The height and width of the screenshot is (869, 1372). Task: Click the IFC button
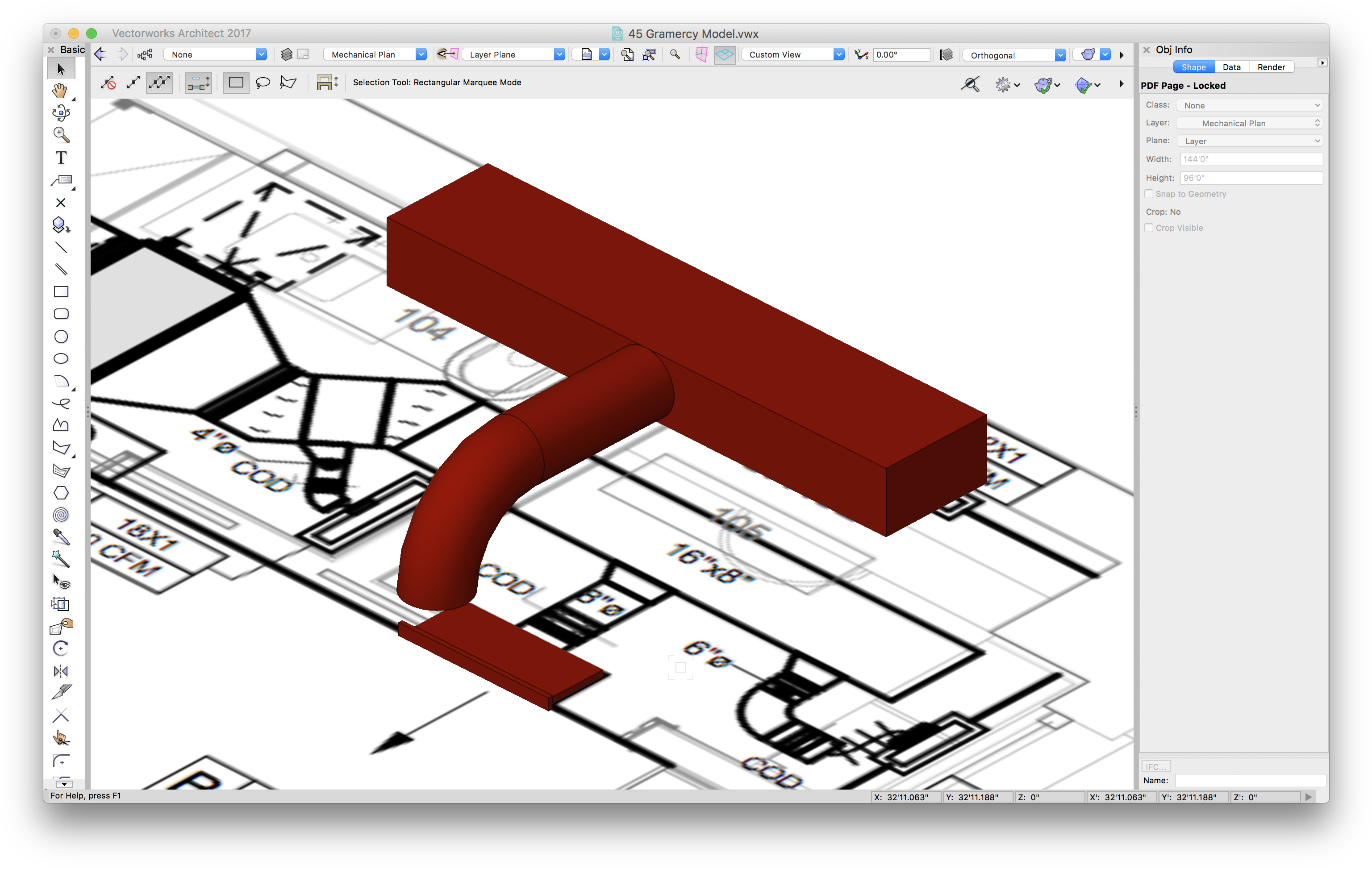[x=1155, y=766]
